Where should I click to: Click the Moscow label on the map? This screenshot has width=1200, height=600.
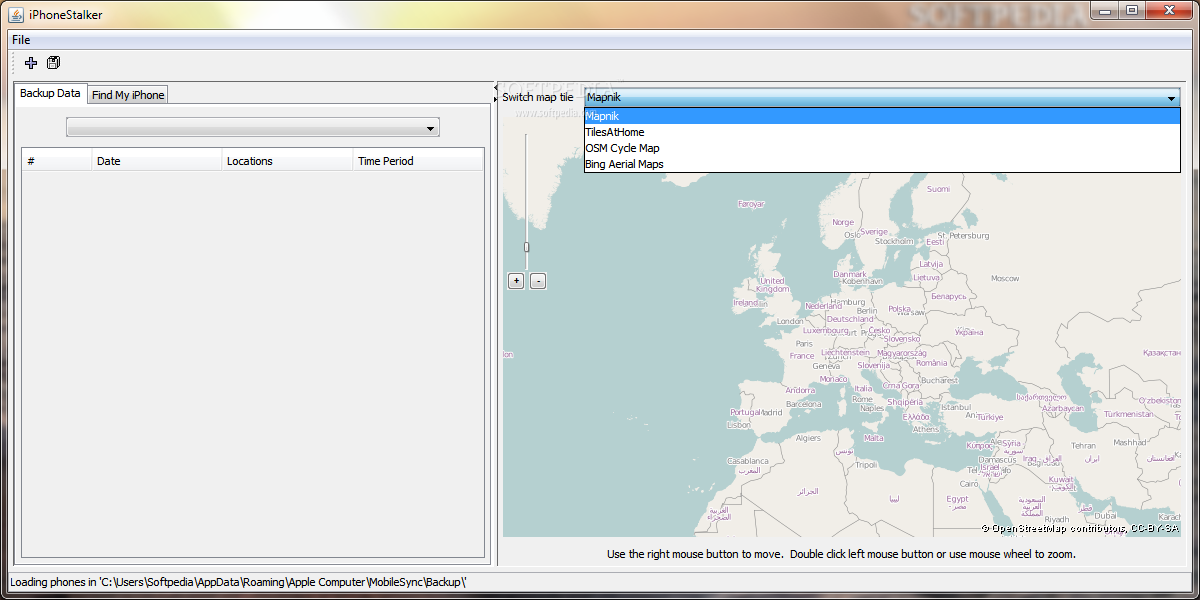pos(1005,278)
